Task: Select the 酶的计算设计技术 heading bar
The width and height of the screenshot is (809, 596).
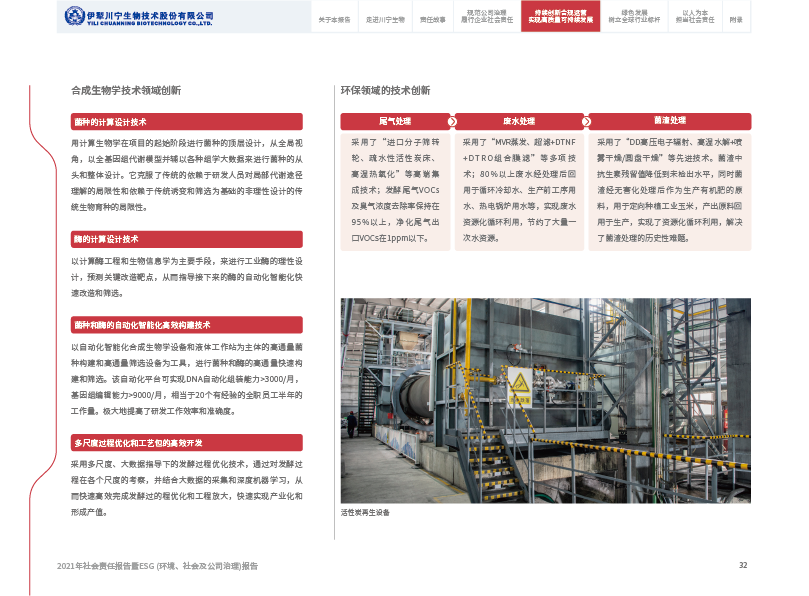Action: (x=186, y=239)
